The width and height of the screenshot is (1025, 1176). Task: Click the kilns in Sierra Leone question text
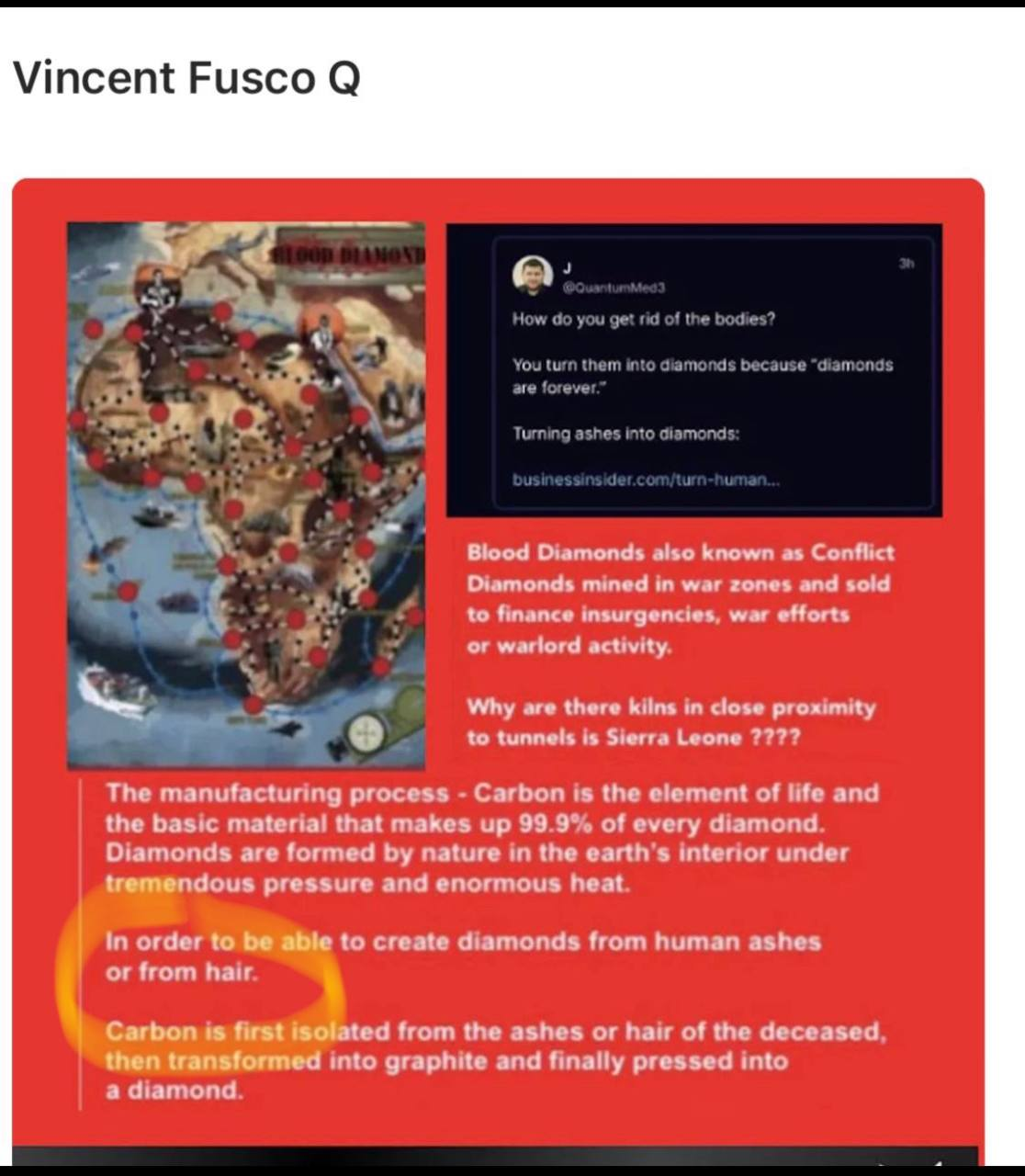pyautogui.click(x=671, y=722)
